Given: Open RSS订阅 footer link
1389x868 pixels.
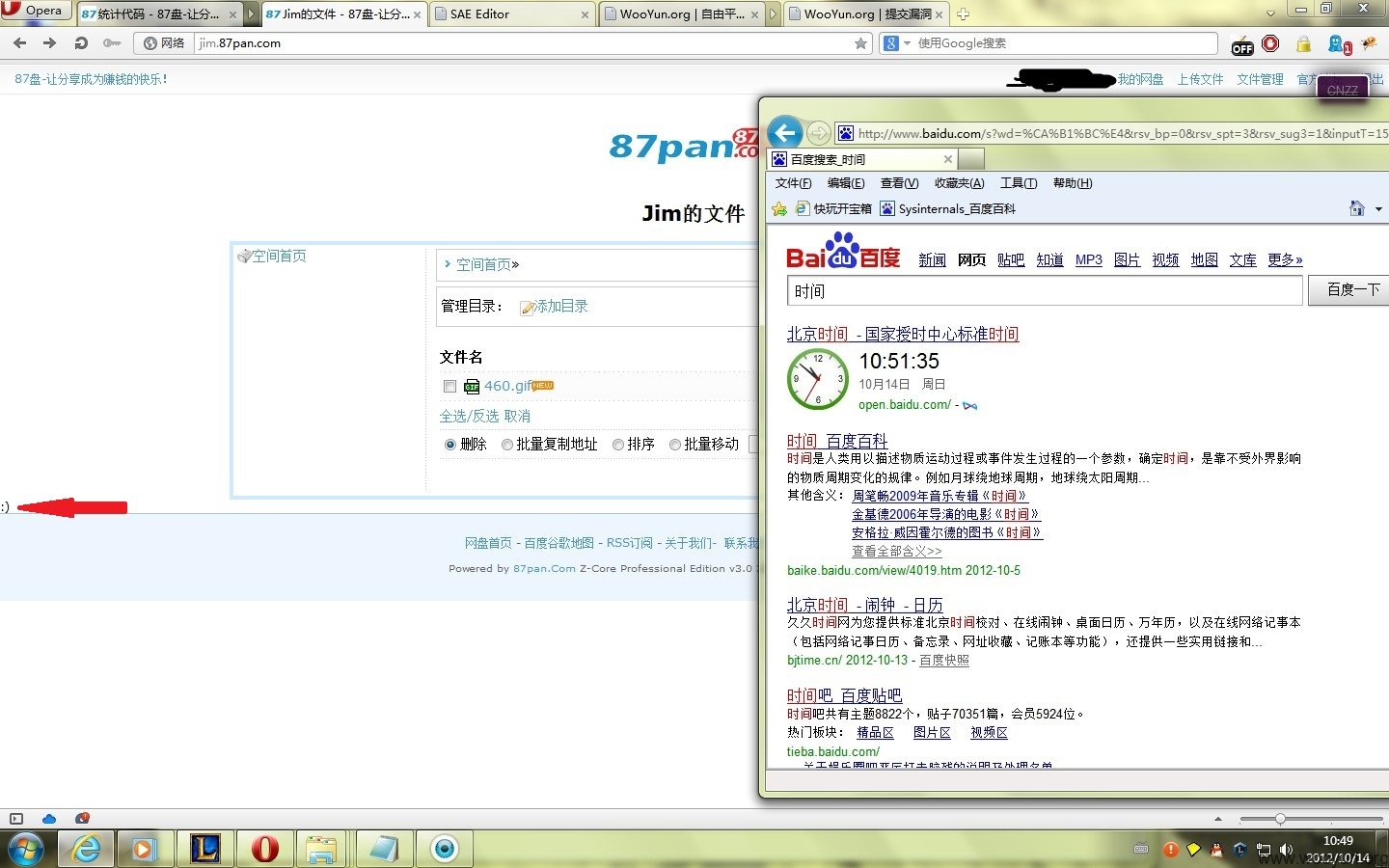Looking at the screenshot, I should pyautogui.click(x=629, y=543).
